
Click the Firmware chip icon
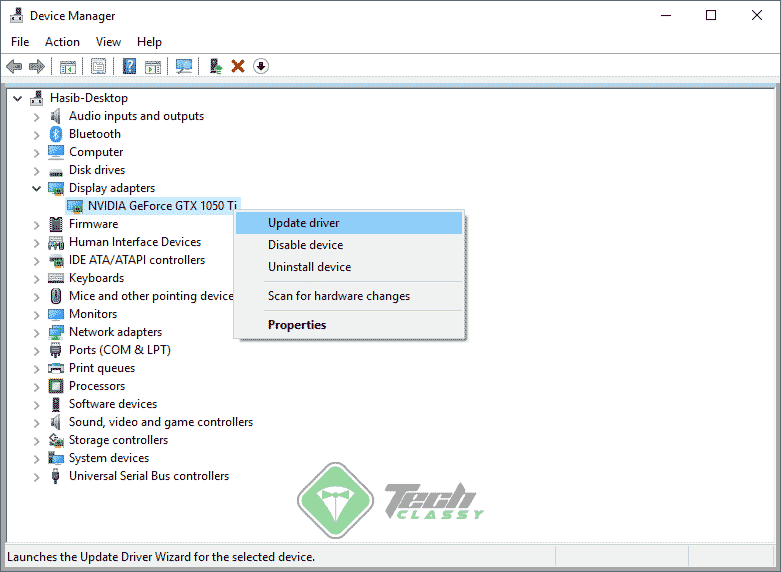point(56,224)
